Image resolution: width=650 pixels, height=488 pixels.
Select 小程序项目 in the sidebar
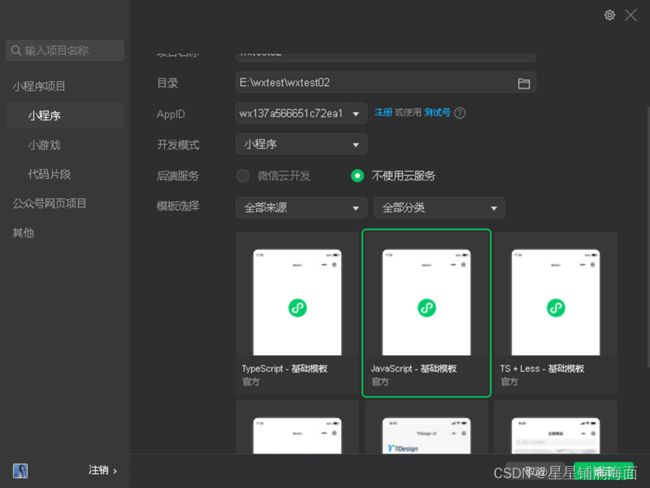(x=39, y=86)
